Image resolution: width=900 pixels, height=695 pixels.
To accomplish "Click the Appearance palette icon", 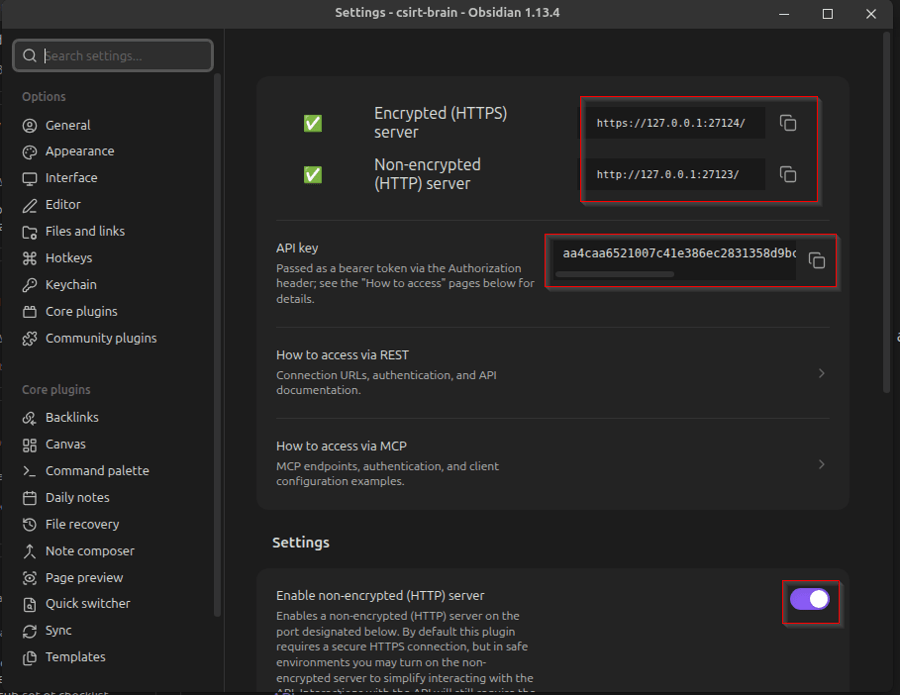I will tap(30, 152).
